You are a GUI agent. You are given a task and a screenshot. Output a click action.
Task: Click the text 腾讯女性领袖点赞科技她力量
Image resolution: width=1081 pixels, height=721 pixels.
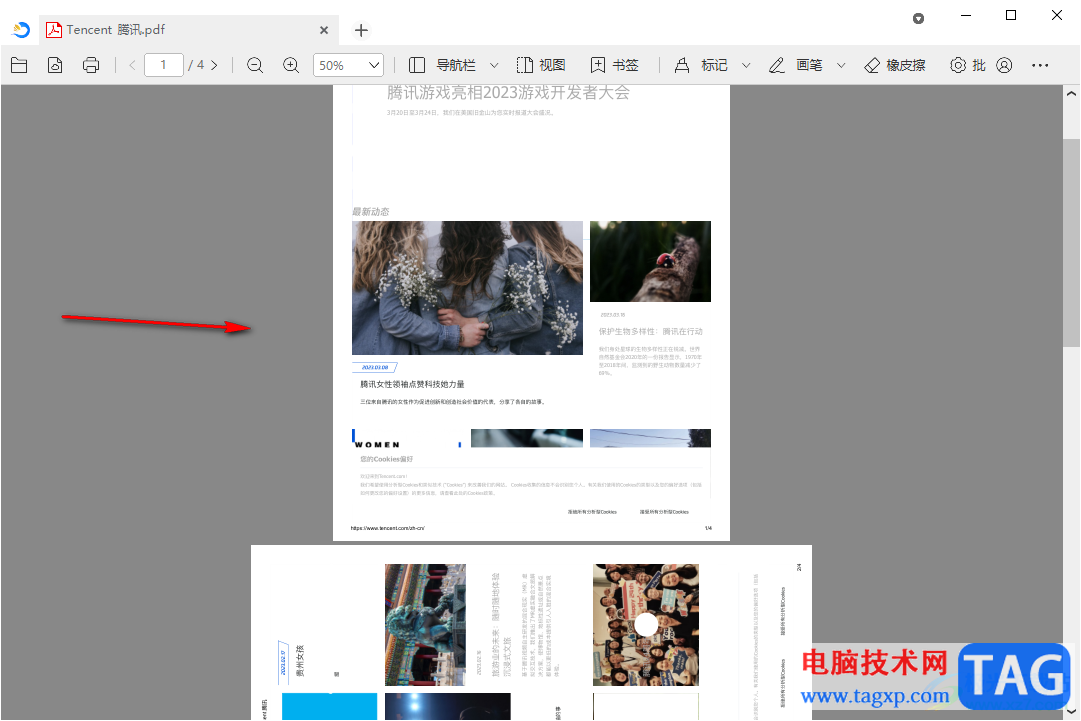coord(412,384)
